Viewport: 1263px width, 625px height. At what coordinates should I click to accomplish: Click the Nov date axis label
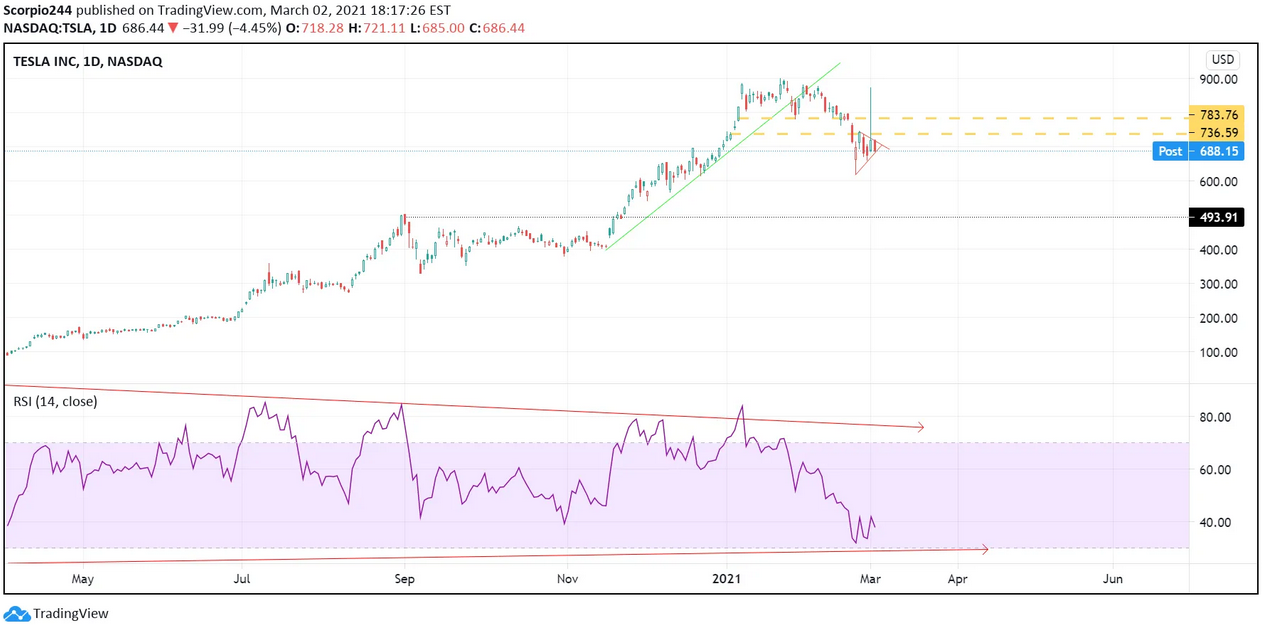(x=567, y=579)
